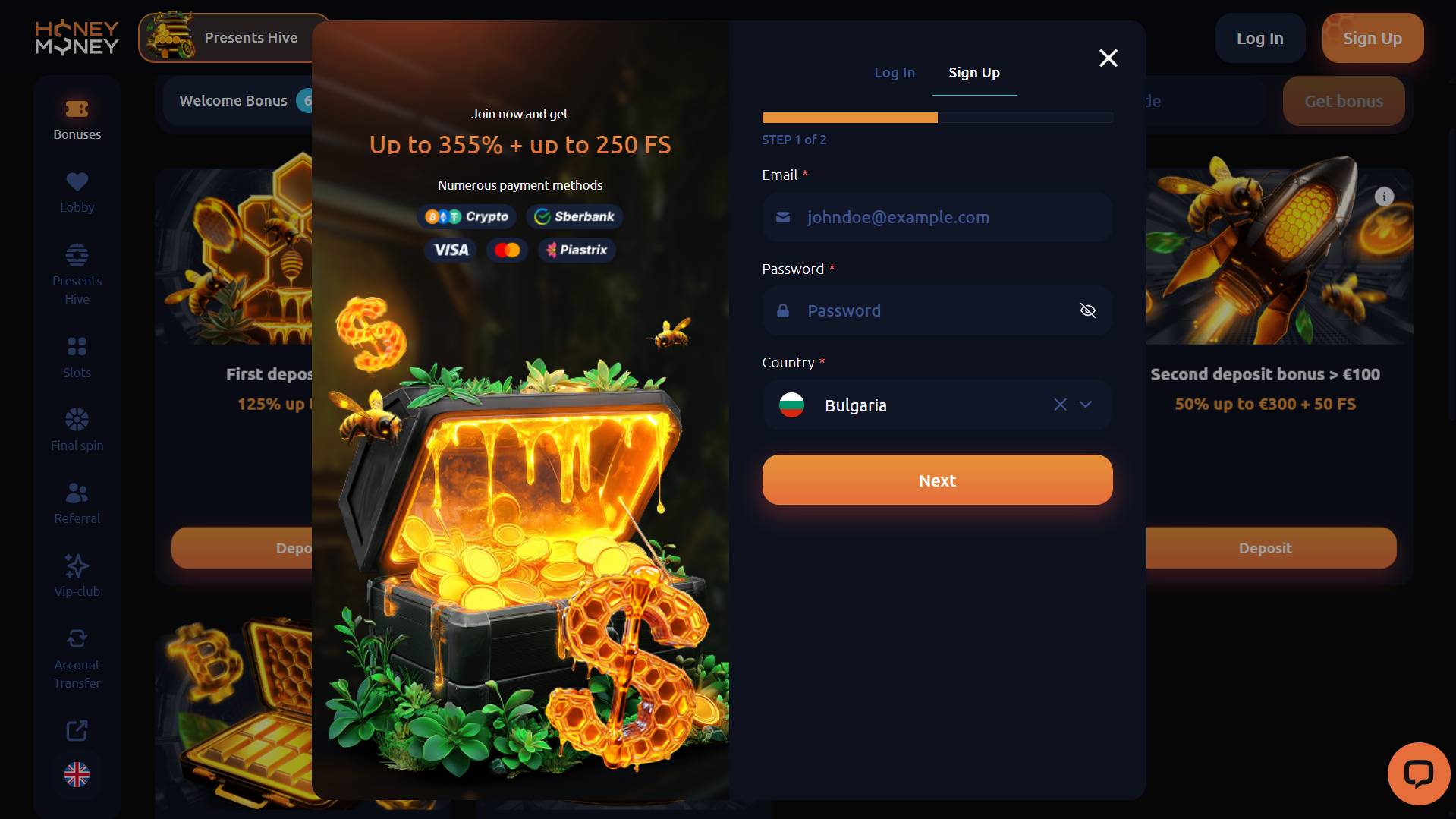The image size is (1456, 819).
Task: Close the sign-up dialog
Action: coord(1108,58)
